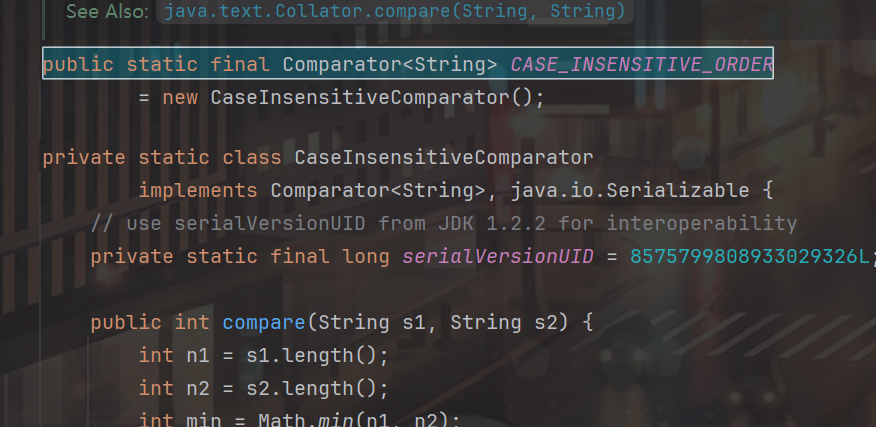Click Comparator<String> in the public static final declaration
876x427 pixels.
389,65
